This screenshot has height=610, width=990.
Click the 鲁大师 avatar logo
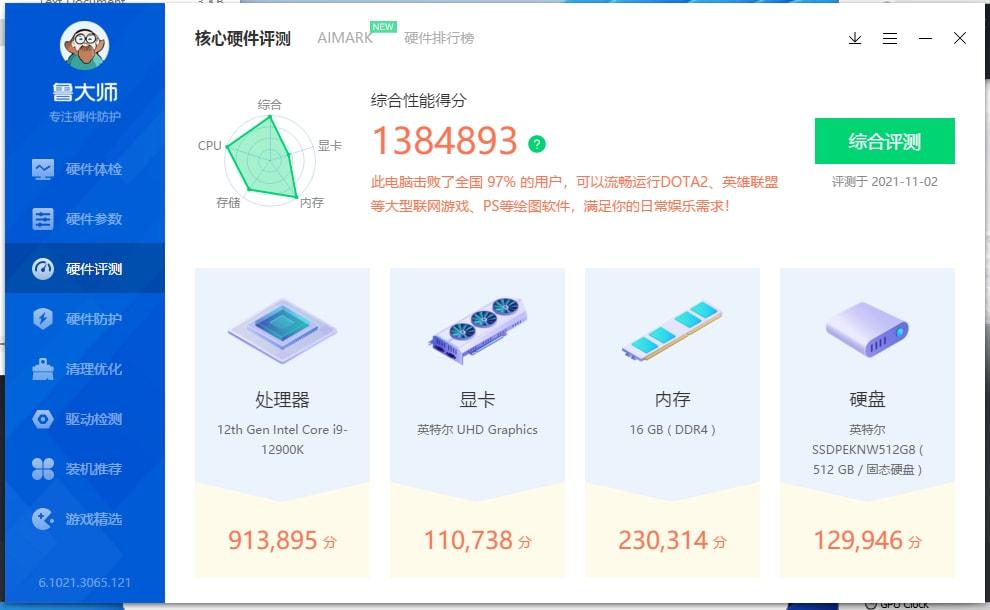[85, 45]
